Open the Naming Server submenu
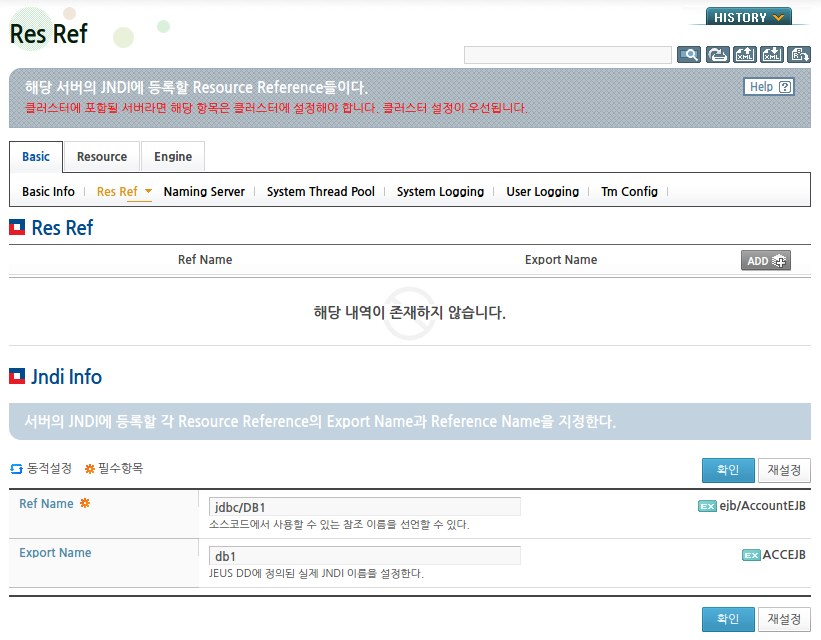 coord(204,192)
